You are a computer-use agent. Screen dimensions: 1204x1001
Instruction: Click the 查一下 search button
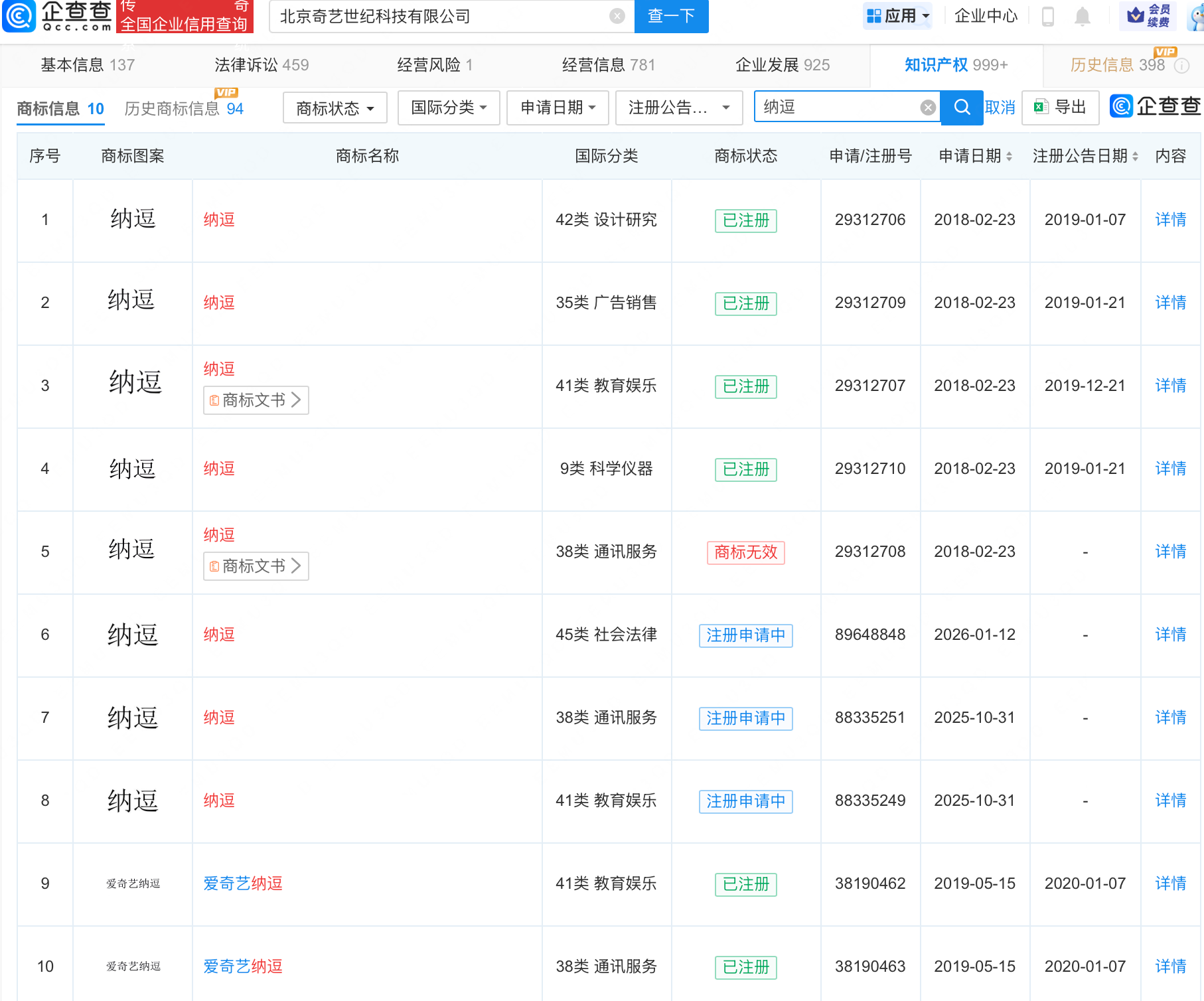[x=671, y=17]
